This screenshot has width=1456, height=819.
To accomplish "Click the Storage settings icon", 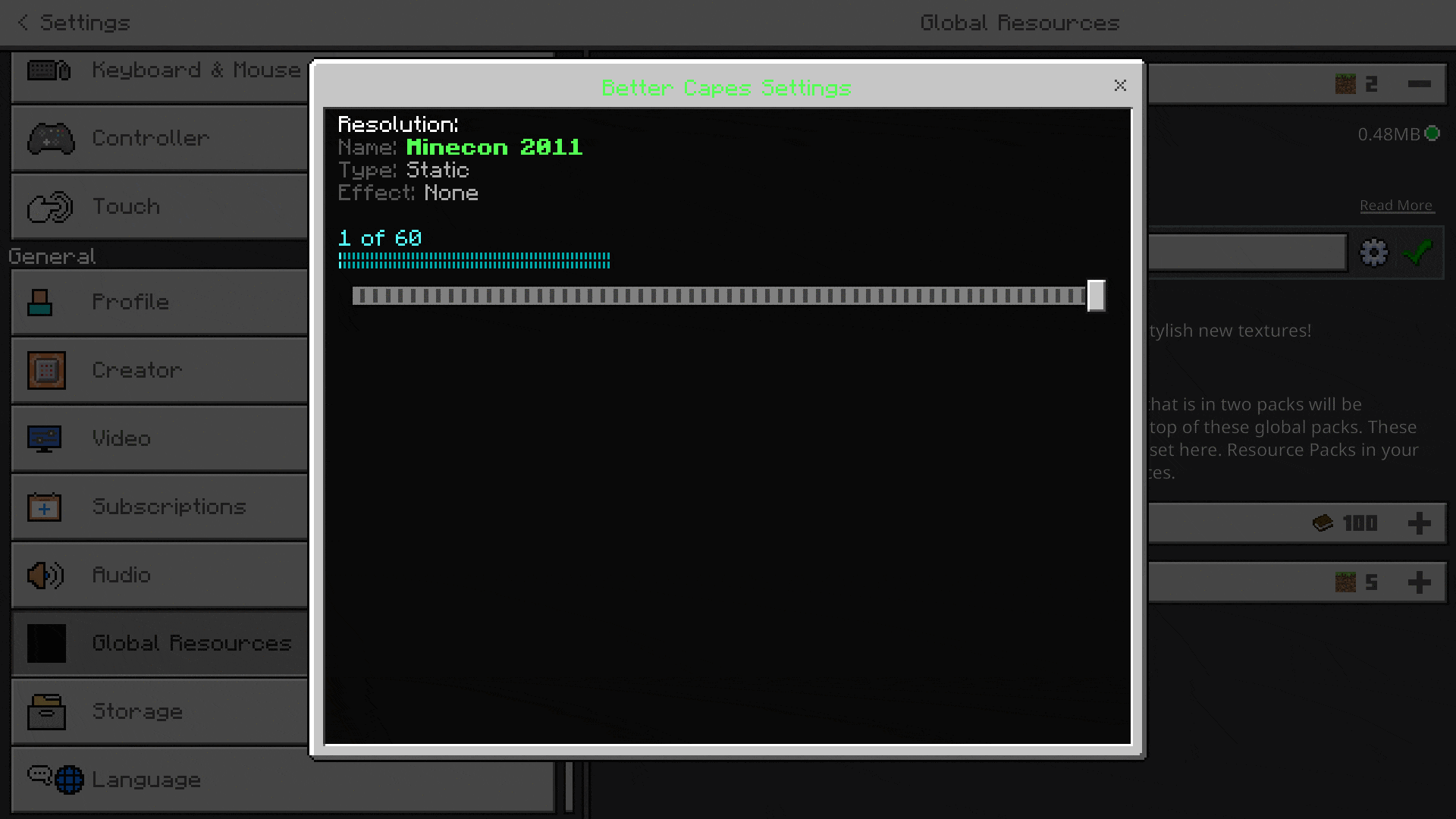I will click(44, 711).
